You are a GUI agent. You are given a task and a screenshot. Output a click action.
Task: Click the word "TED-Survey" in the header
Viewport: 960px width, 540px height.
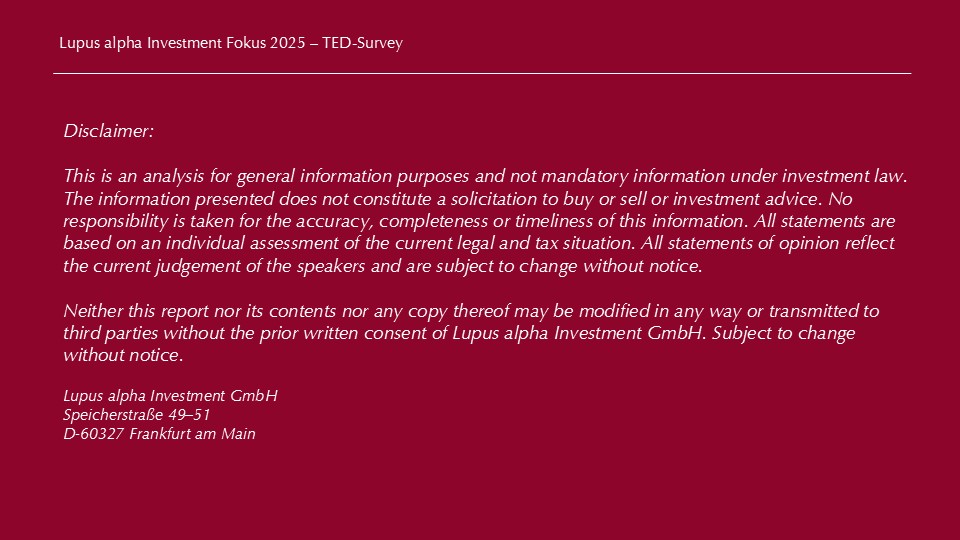pyautogui.click(x=362, y=44)
